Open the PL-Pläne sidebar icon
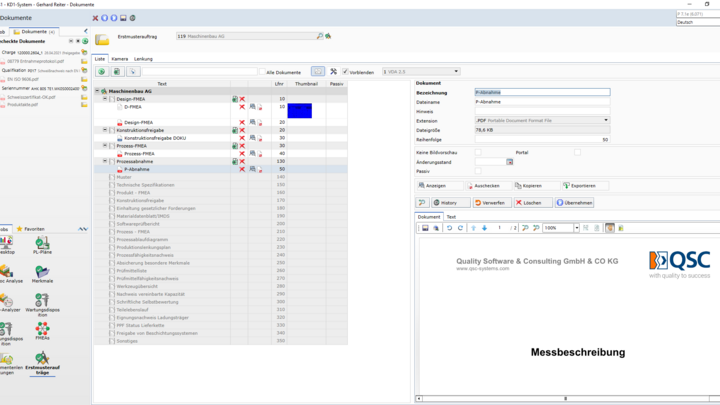The image size is (720, 405). pos(42,245)
